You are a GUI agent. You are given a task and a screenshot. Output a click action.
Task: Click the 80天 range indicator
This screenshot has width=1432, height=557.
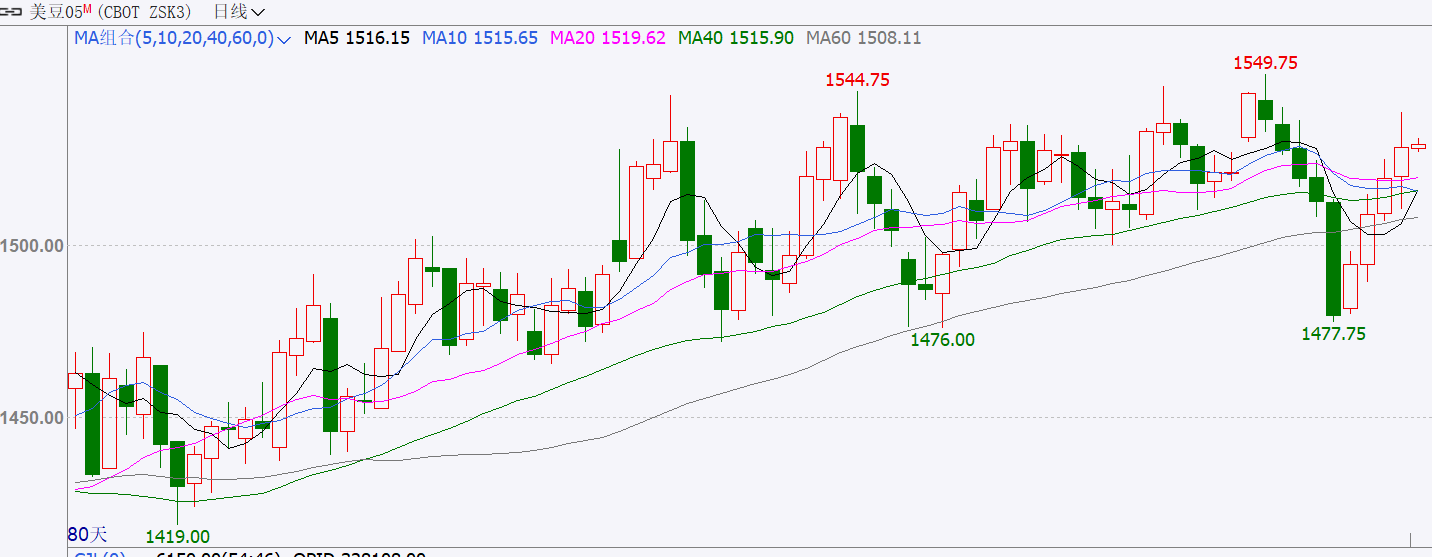pyautogui.click(x=86, y=533)
